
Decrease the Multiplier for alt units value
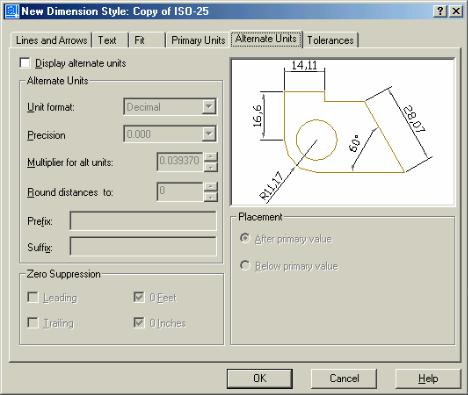(x=211, y=167)
